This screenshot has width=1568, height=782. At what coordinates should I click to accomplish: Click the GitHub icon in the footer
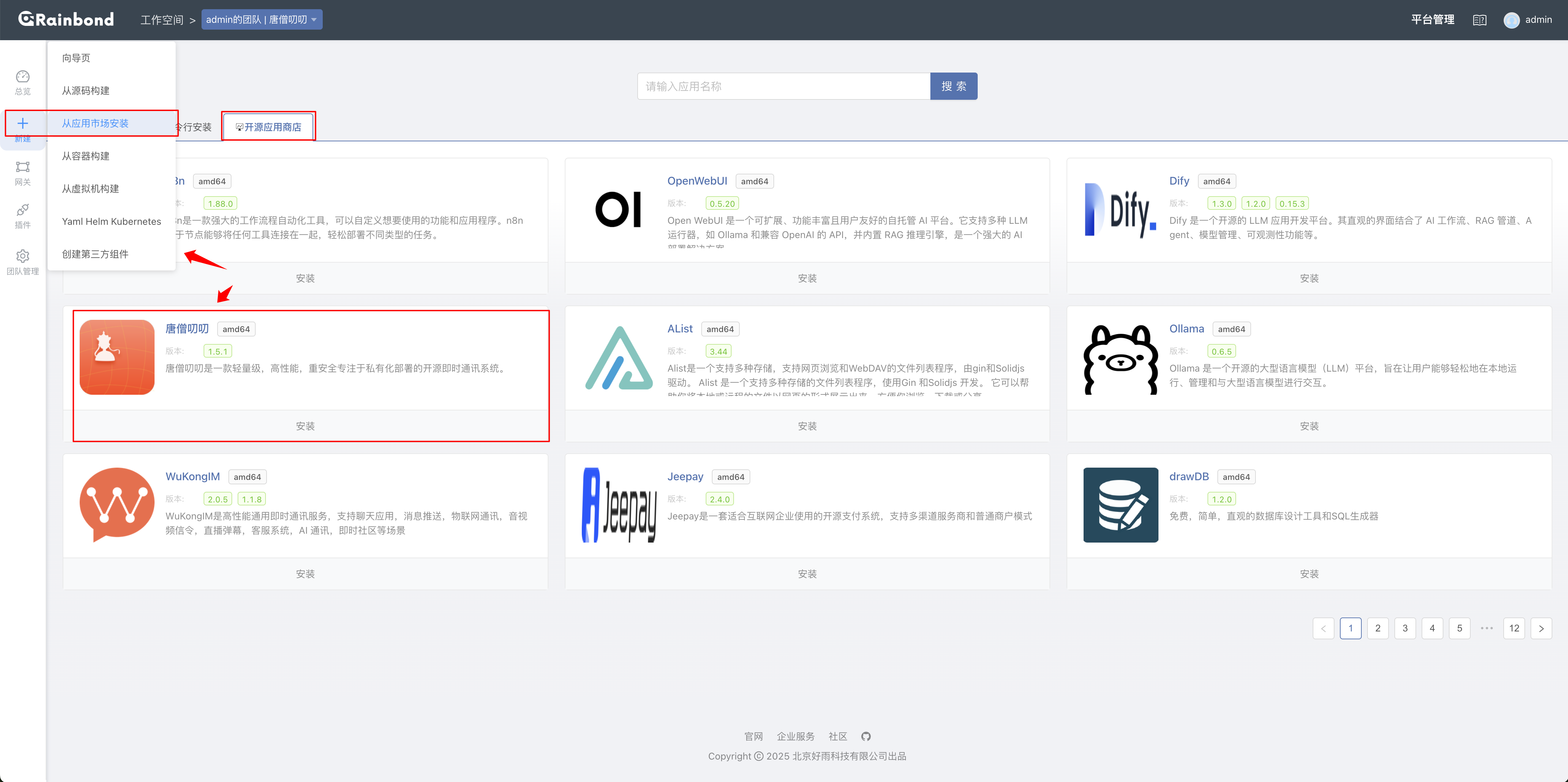(x=866, y=736)
